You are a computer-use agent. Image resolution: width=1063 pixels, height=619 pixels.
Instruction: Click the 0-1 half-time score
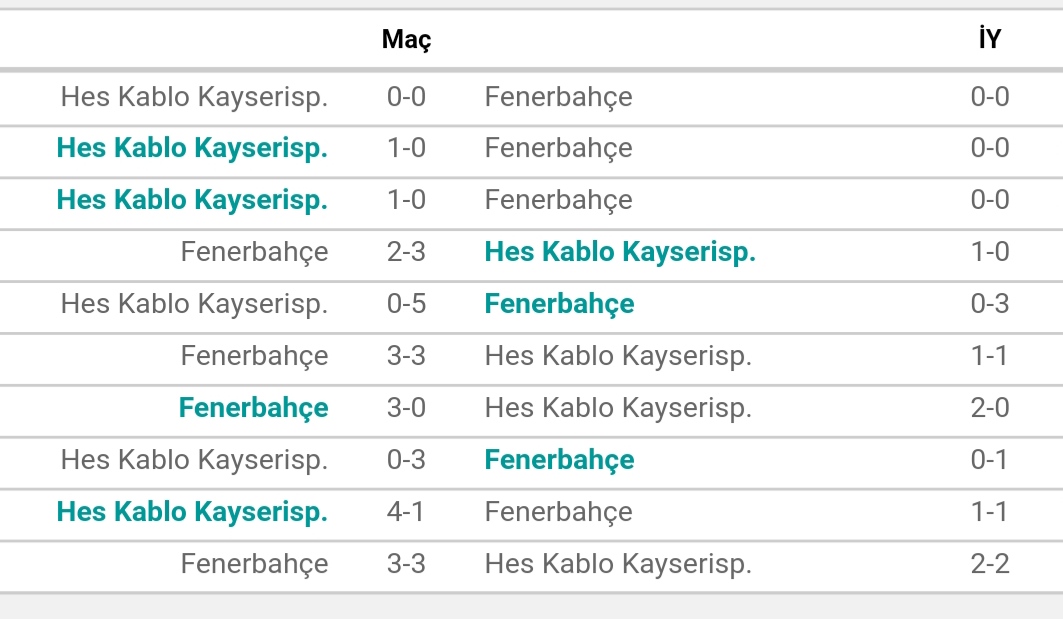pyautogui.click(x=990, y=460)
